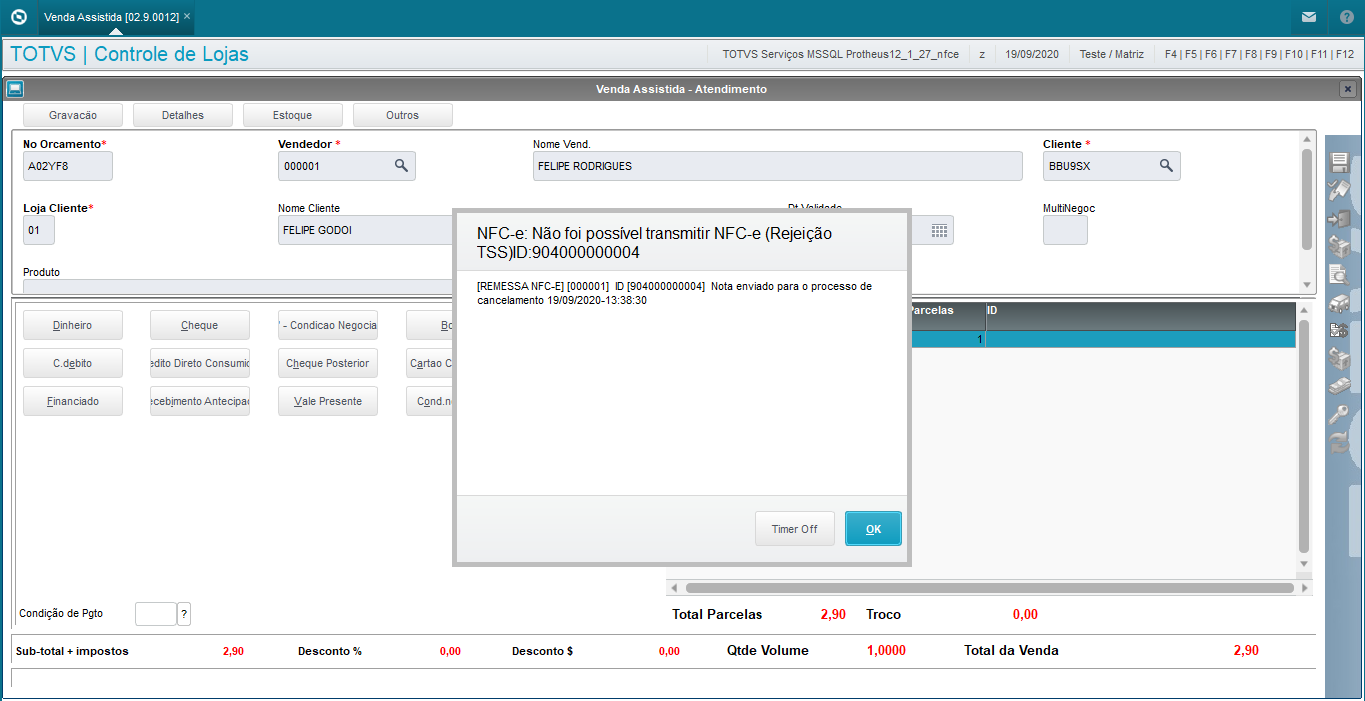Click the Nome Vend. field FELIPE RODRIGUES
Image resolution: width=1365 pixels, height=701 pixels.
click(x=778, y=166)
